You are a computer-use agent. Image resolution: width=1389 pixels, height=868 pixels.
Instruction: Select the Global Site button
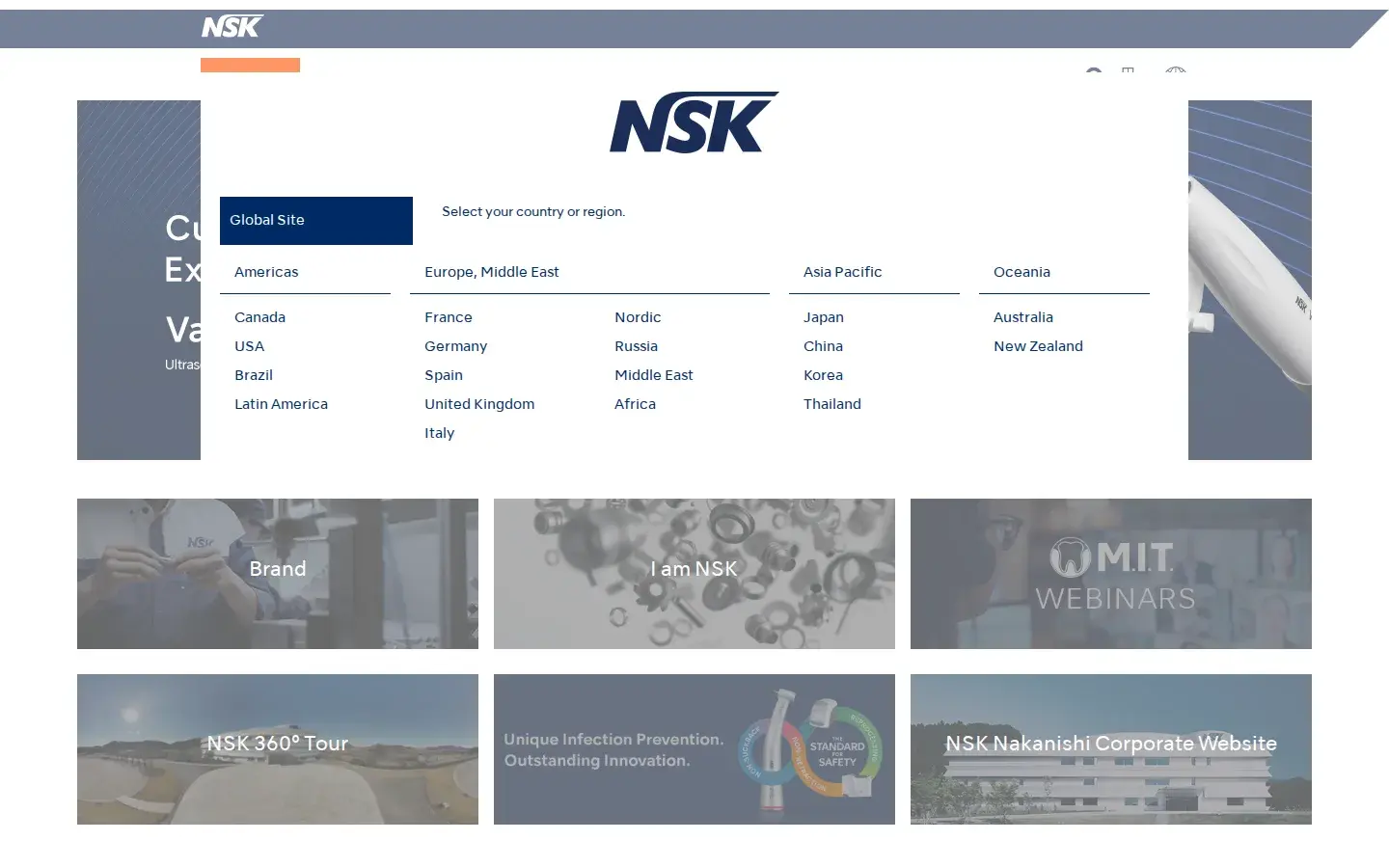(x=316, y=221)
